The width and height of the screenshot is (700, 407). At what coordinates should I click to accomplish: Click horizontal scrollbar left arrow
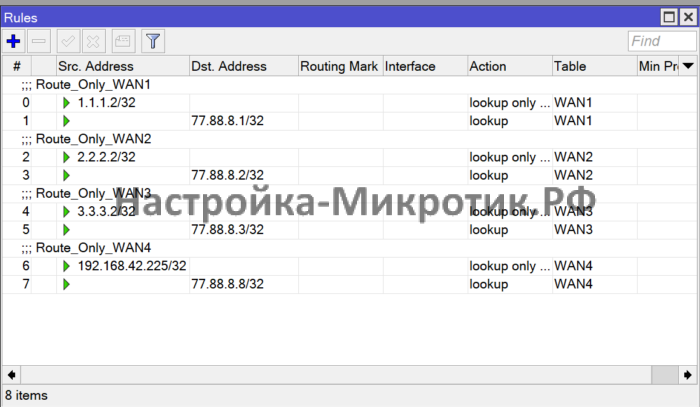[11, 373]
